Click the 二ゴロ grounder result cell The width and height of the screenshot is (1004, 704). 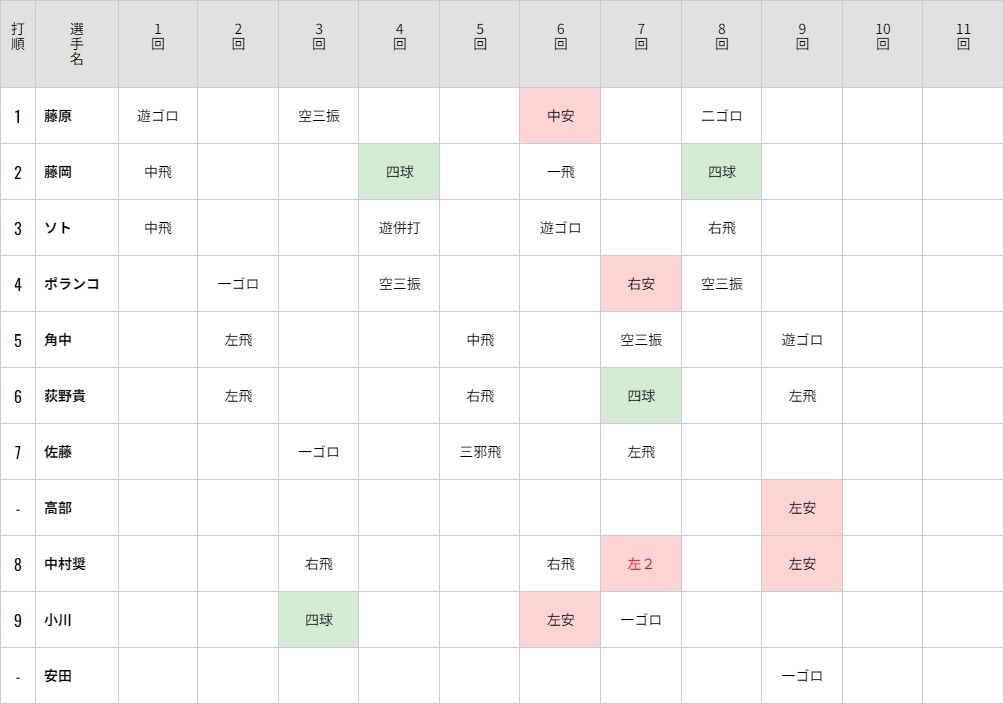(721, 116)
